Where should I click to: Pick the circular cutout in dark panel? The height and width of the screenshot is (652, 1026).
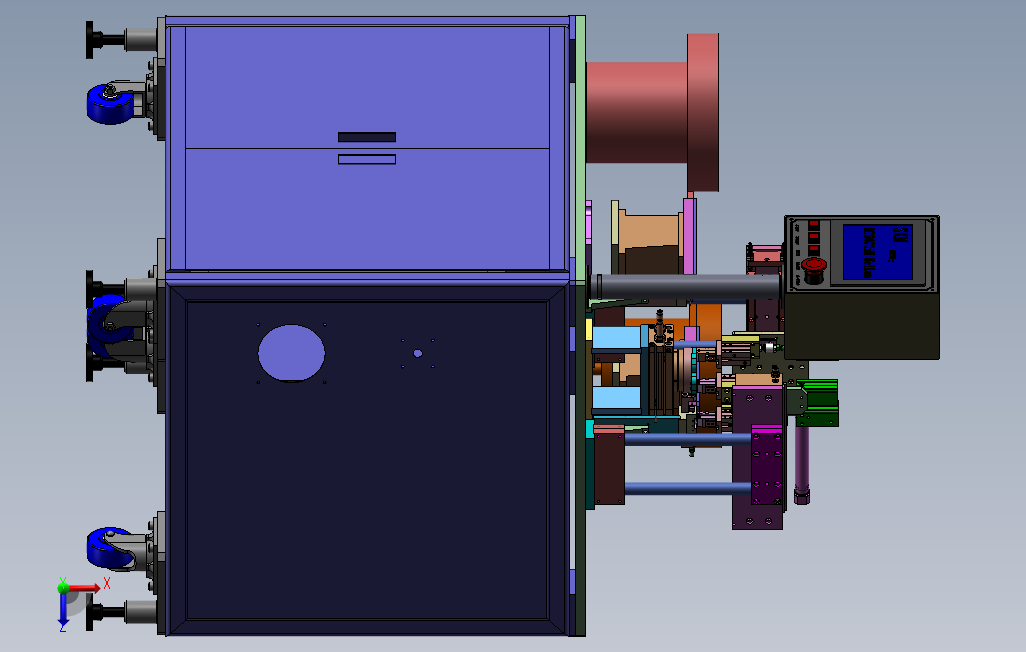291,353
